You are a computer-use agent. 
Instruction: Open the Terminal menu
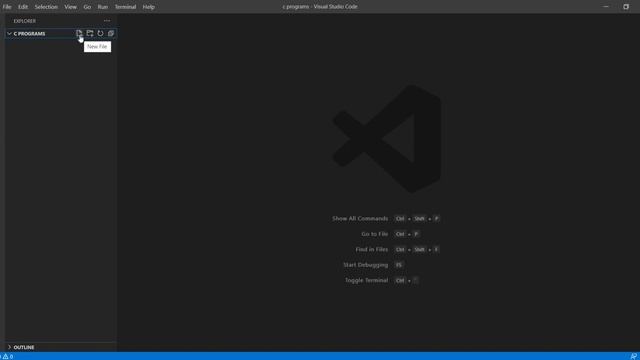(125, 7)
